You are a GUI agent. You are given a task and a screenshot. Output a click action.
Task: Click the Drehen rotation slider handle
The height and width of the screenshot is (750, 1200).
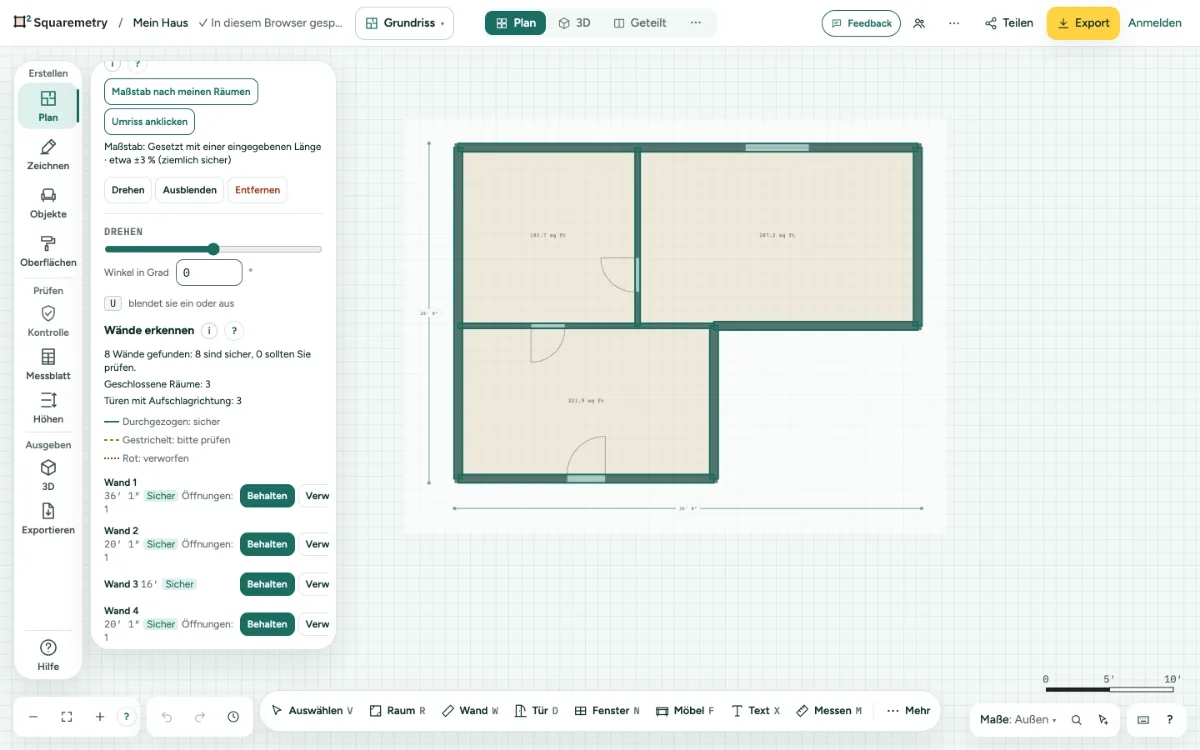point(213,249)
